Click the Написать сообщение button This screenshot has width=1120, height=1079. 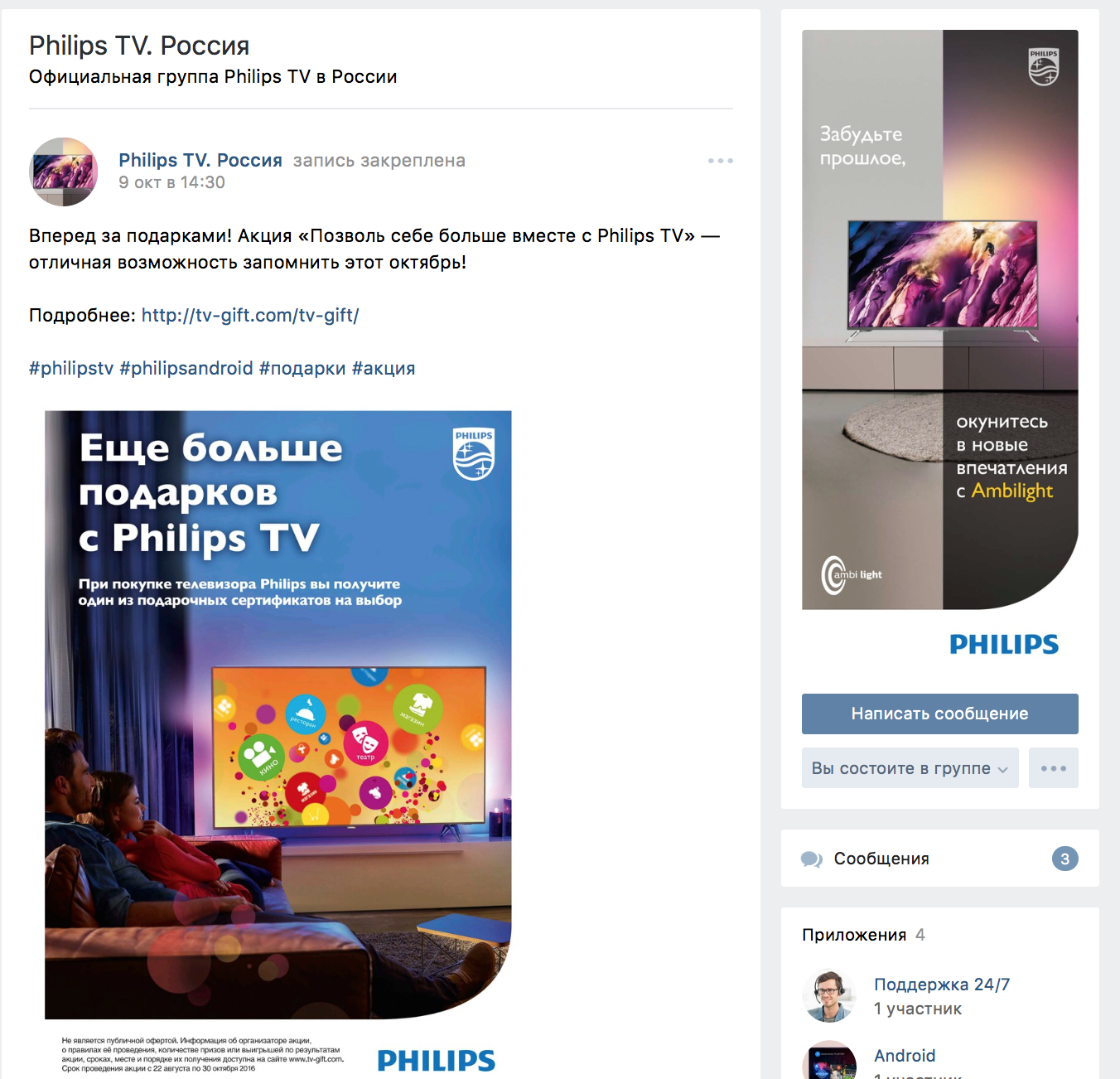coord(939,714)
